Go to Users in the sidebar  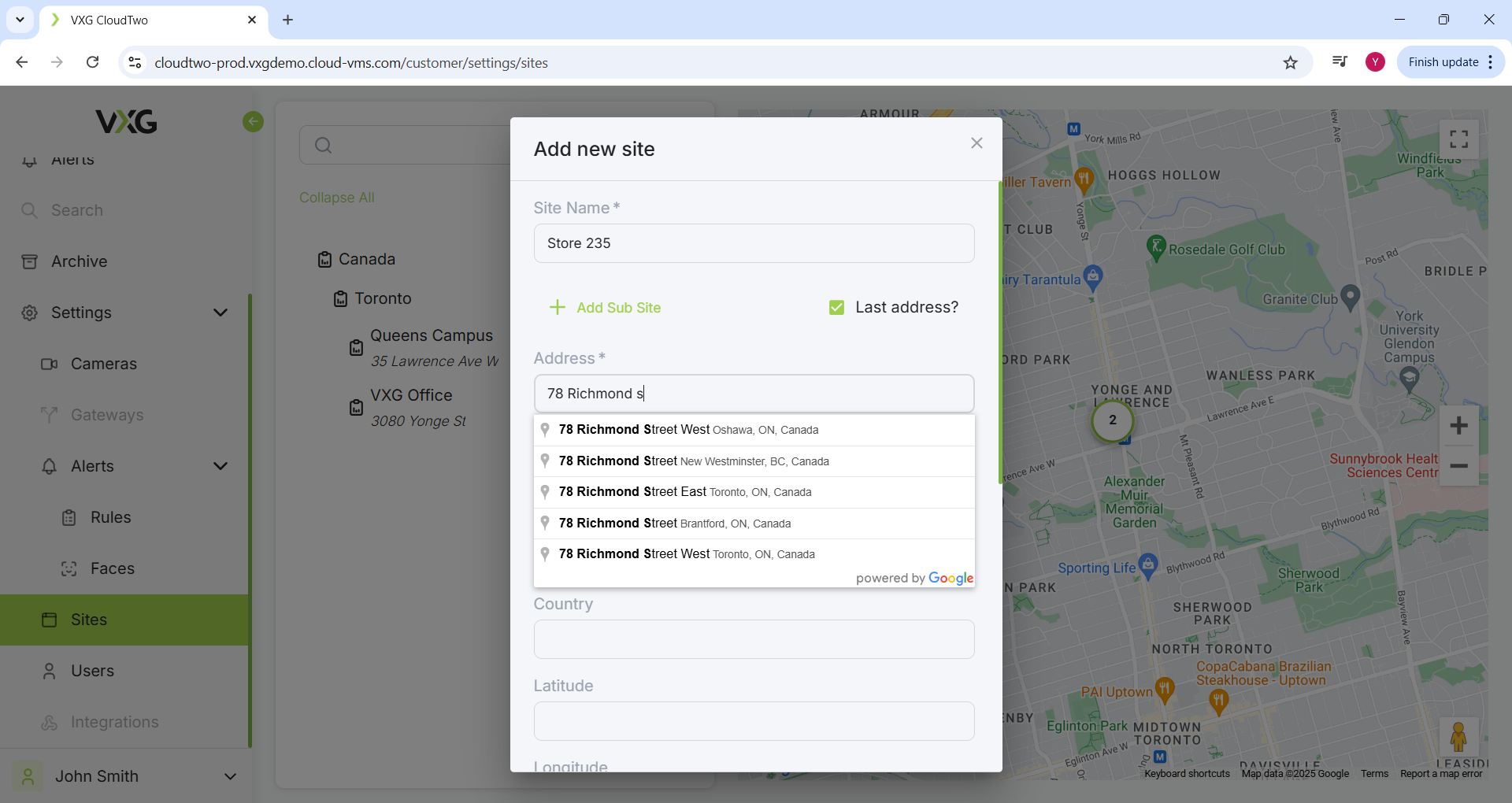pyautogui.click(x=92, y=671)
